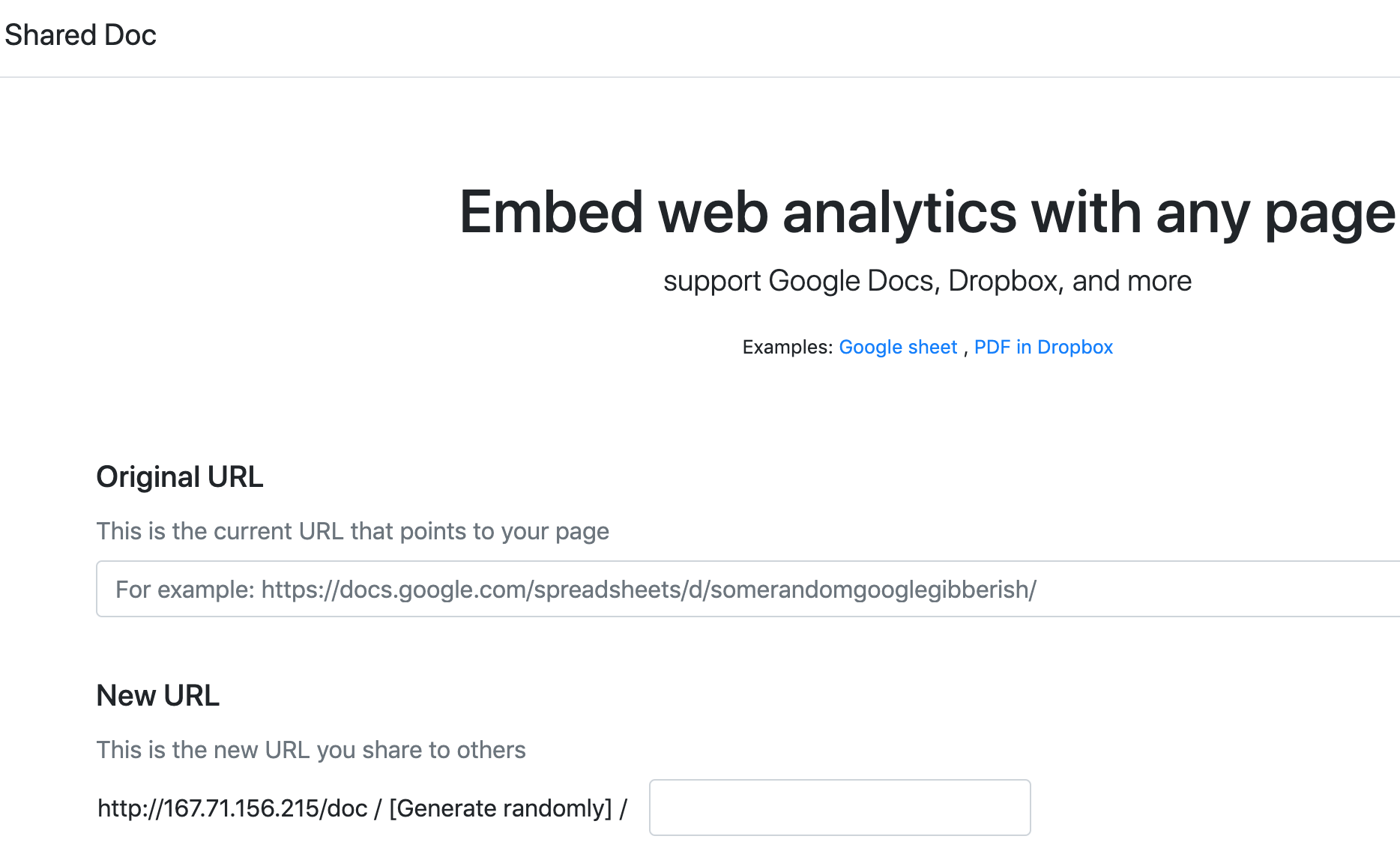
Task: Click the word 'Dropbox' in the subtitle
Action: 1004,281
